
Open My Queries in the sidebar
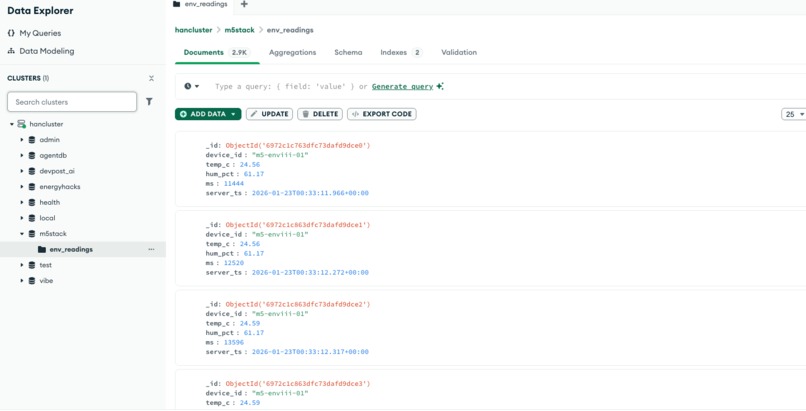pos(40,33)
